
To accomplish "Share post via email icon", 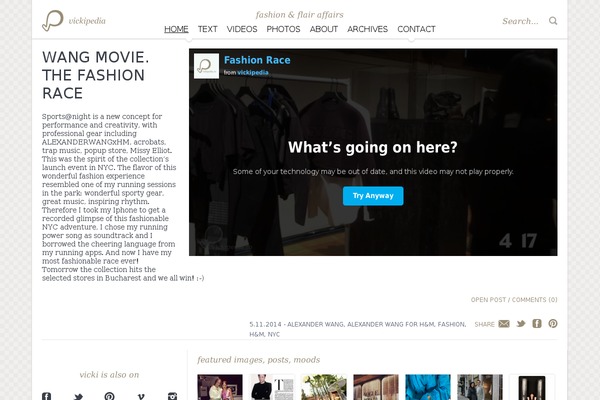I will pyautogui.click(x=504, y=324).
